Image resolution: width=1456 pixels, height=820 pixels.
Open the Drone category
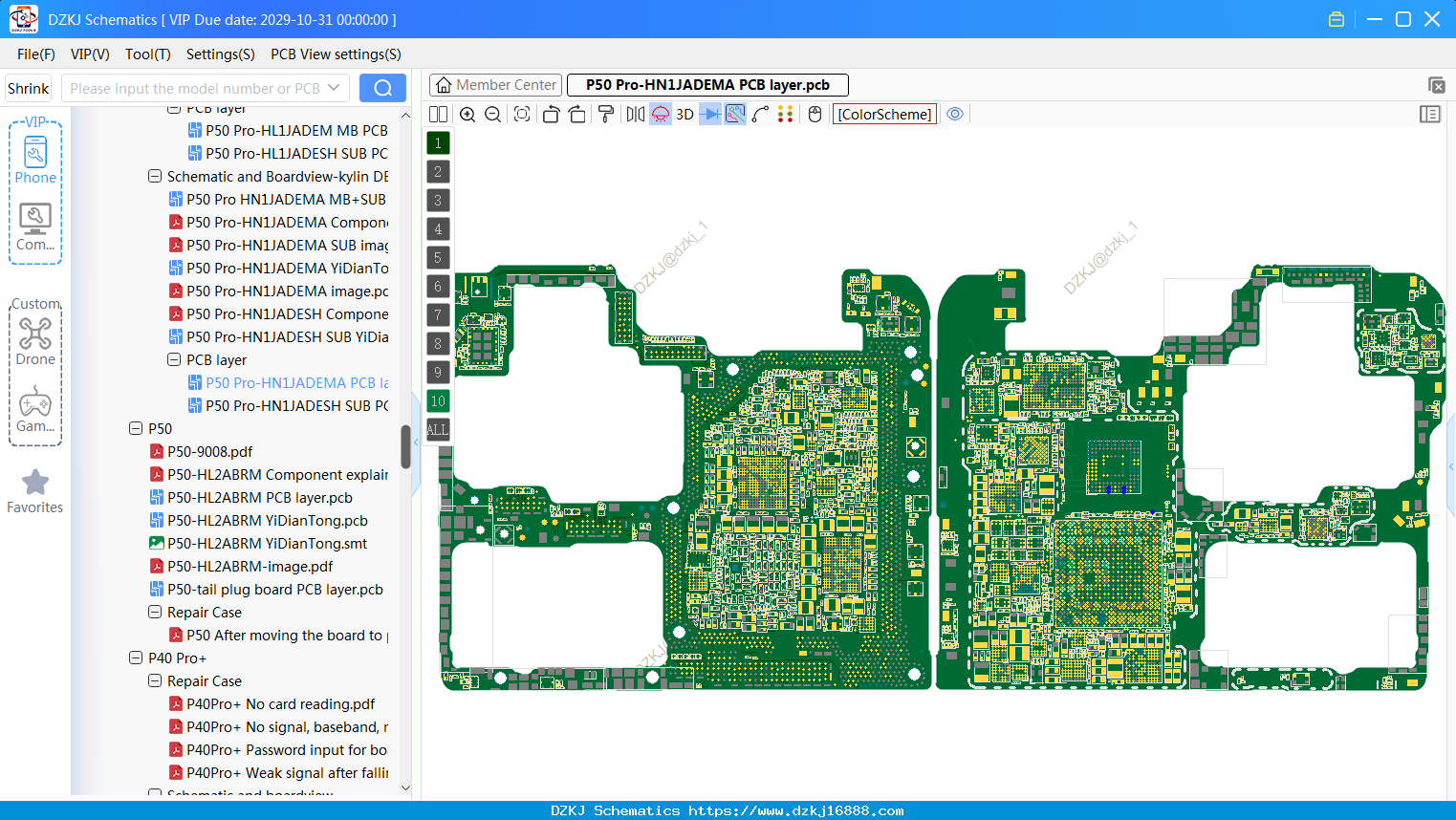35,341
